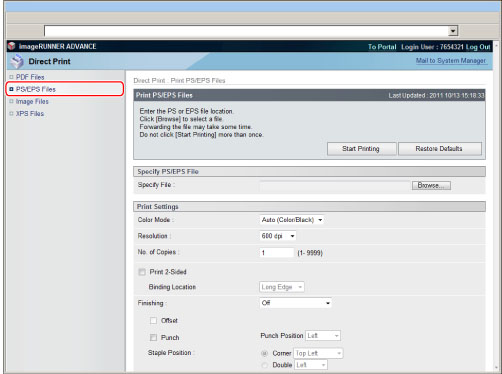
Task: Click the Specify File path field
Action: (x=334, y=185)
